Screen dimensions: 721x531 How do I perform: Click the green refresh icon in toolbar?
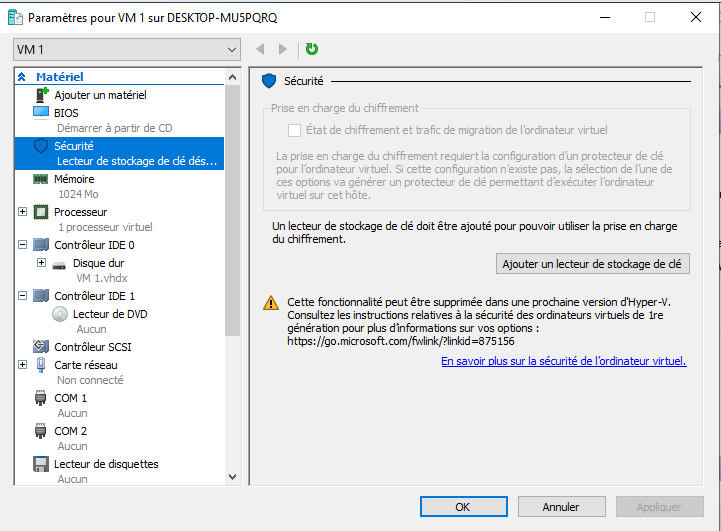312,49
